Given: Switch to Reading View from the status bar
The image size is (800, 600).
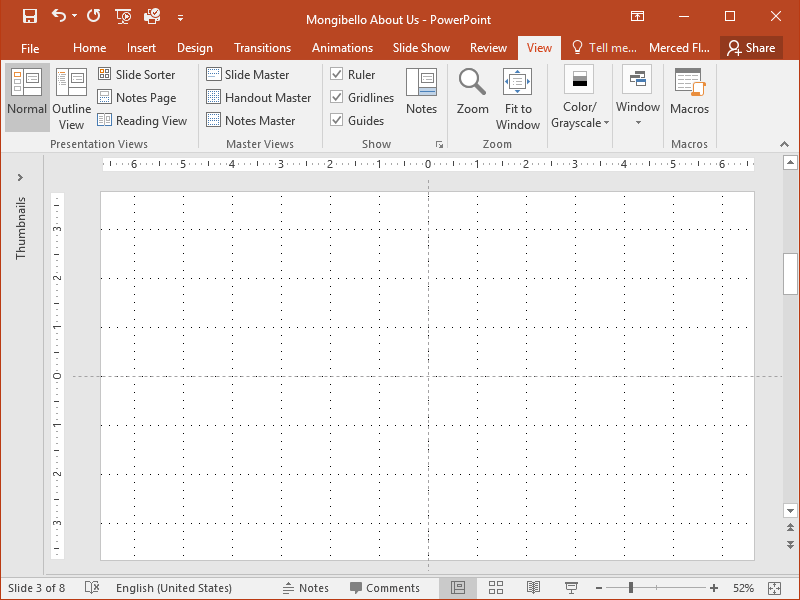Looking at the screenshot, I should coord(533,588).
